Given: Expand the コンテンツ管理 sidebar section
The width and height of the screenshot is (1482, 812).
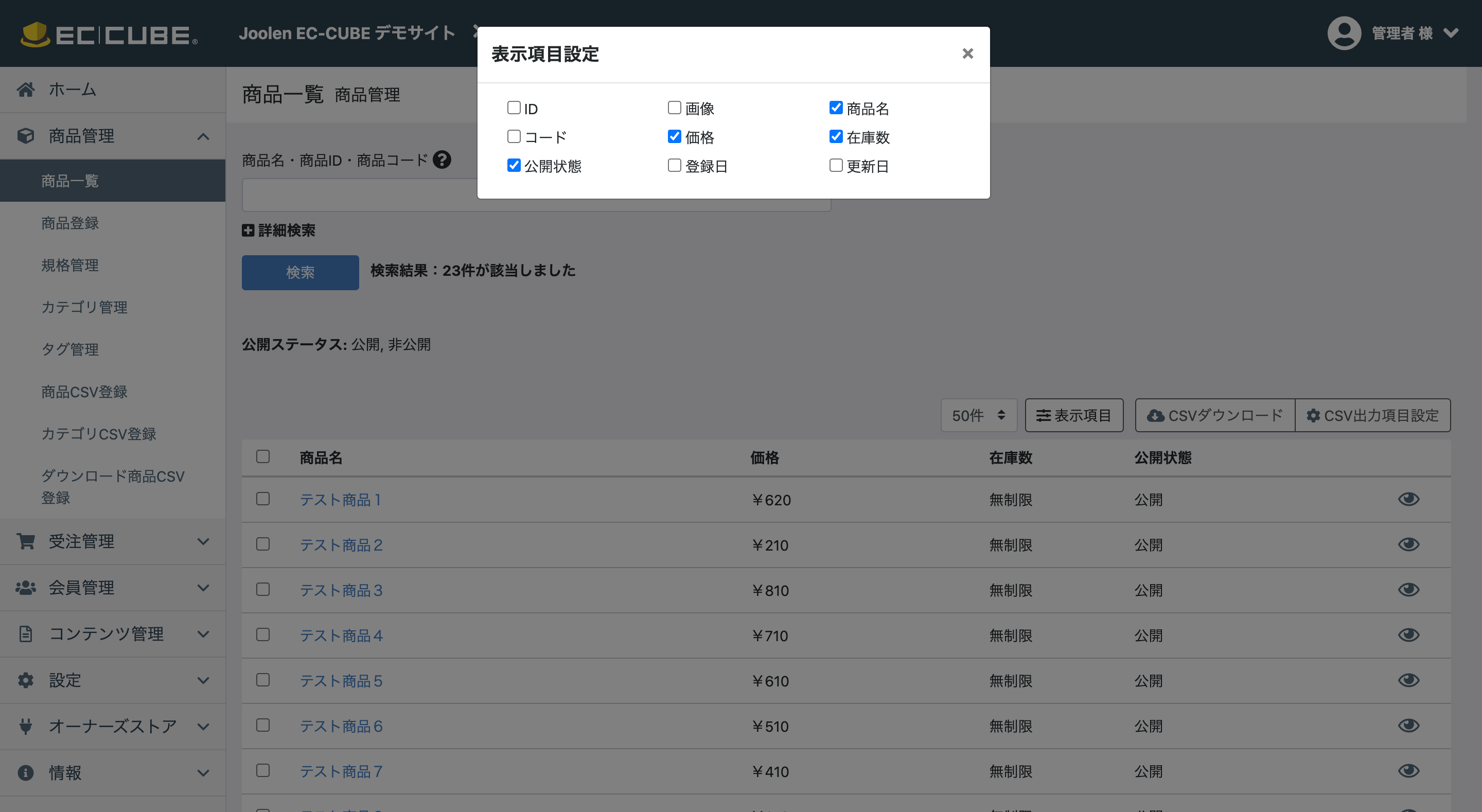Looking at the screenshot, I should click(x=203, y=634).
